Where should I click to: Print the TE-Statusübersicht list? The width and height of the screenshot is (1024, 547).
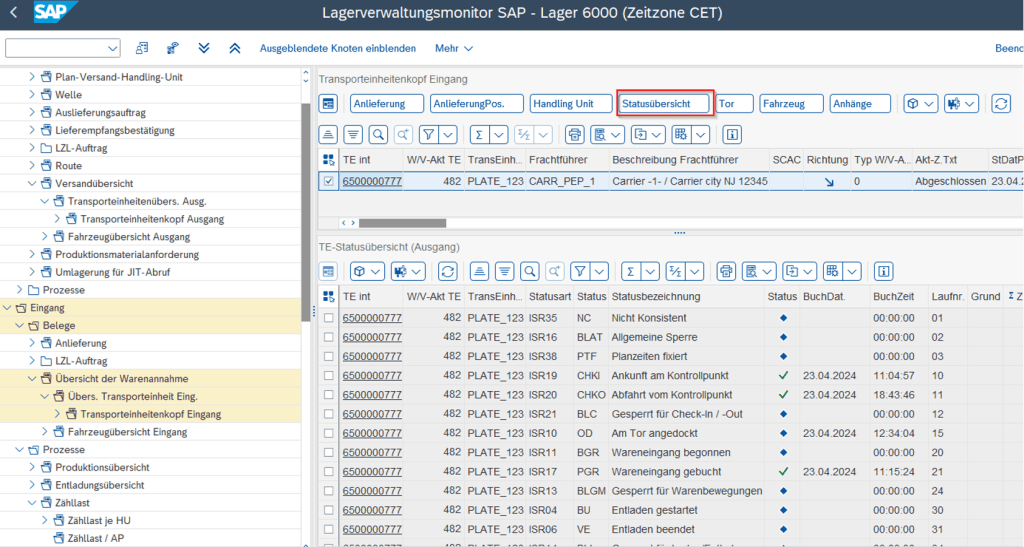click(726, 271)
